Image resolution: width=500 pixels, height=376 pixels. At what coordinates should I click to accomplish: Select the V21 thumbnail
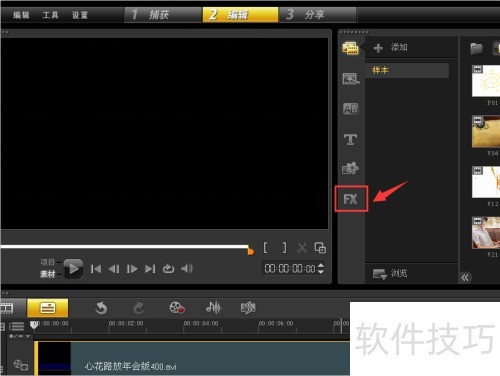click(486, 233)
